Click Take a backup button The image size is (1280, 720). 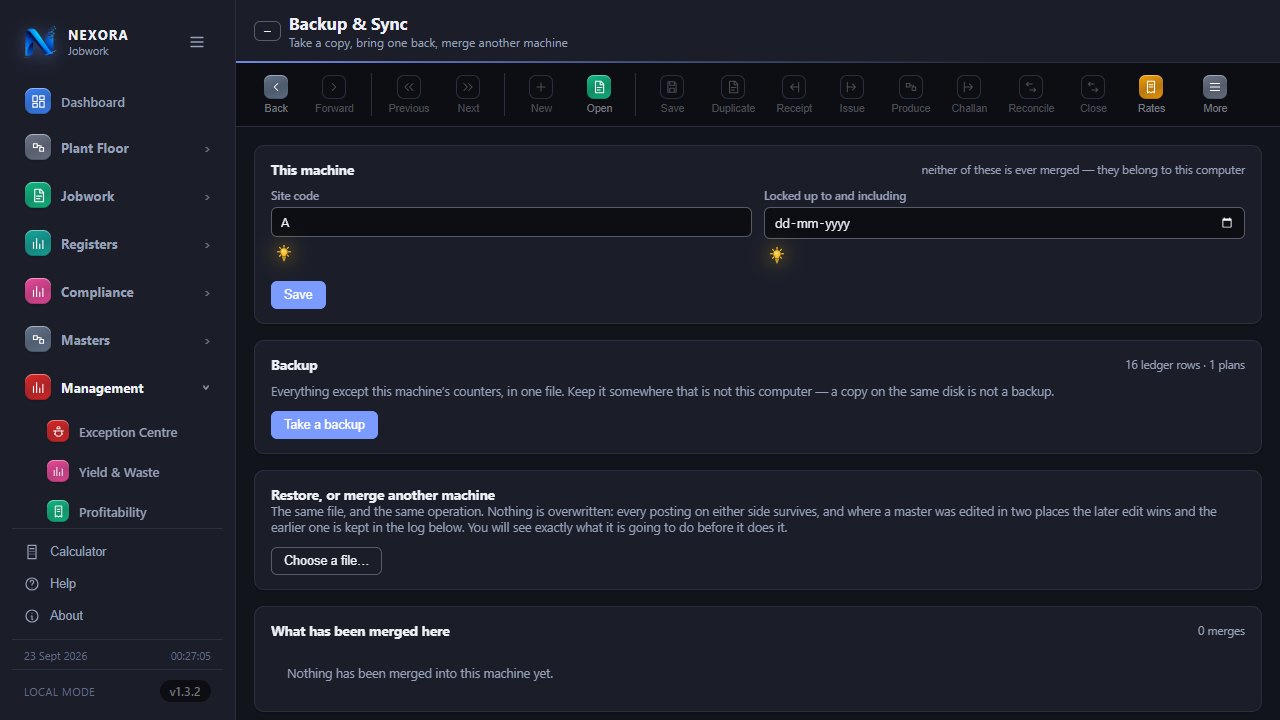(324, 425)
